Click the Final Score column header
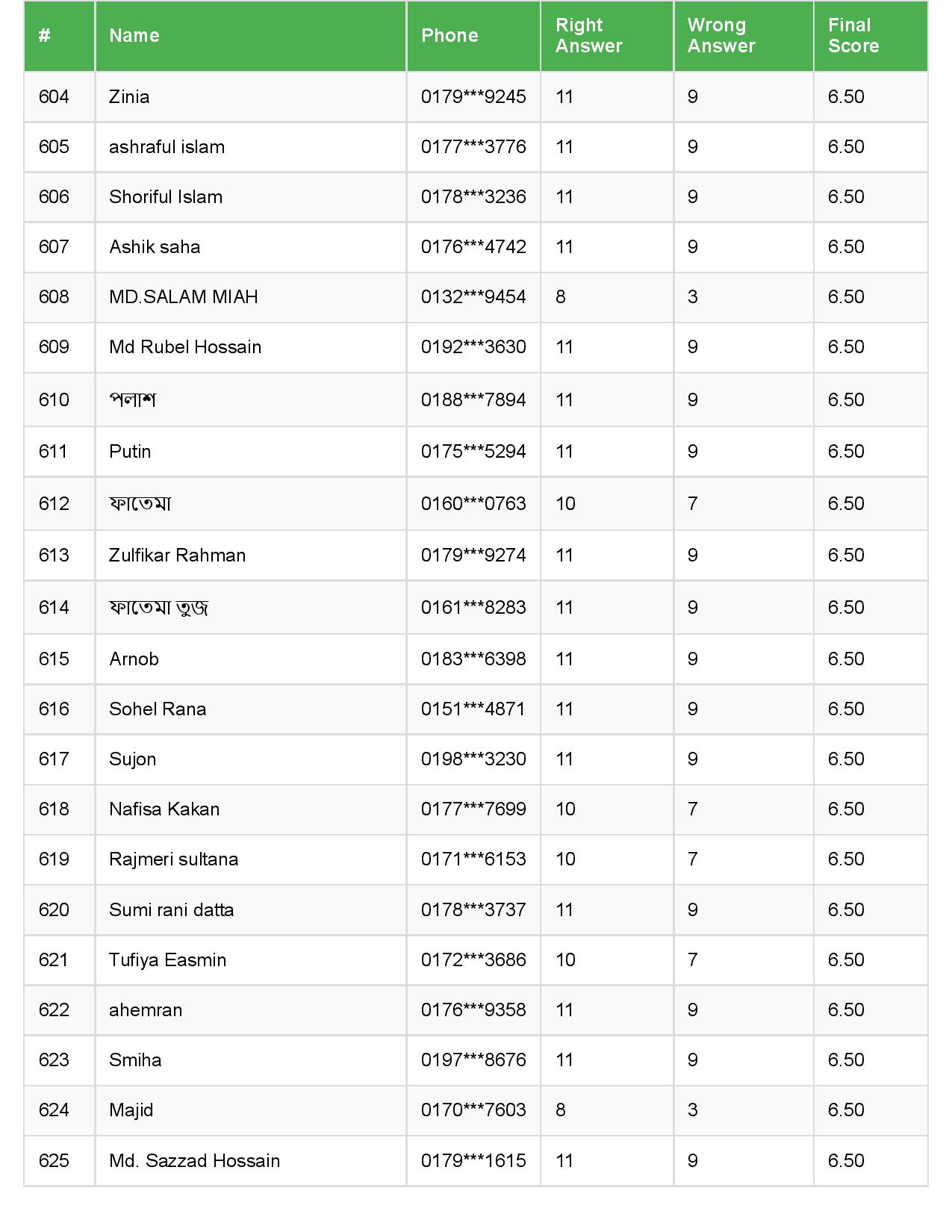This screenshot has width=952, height=1232. tap(853, 36)
